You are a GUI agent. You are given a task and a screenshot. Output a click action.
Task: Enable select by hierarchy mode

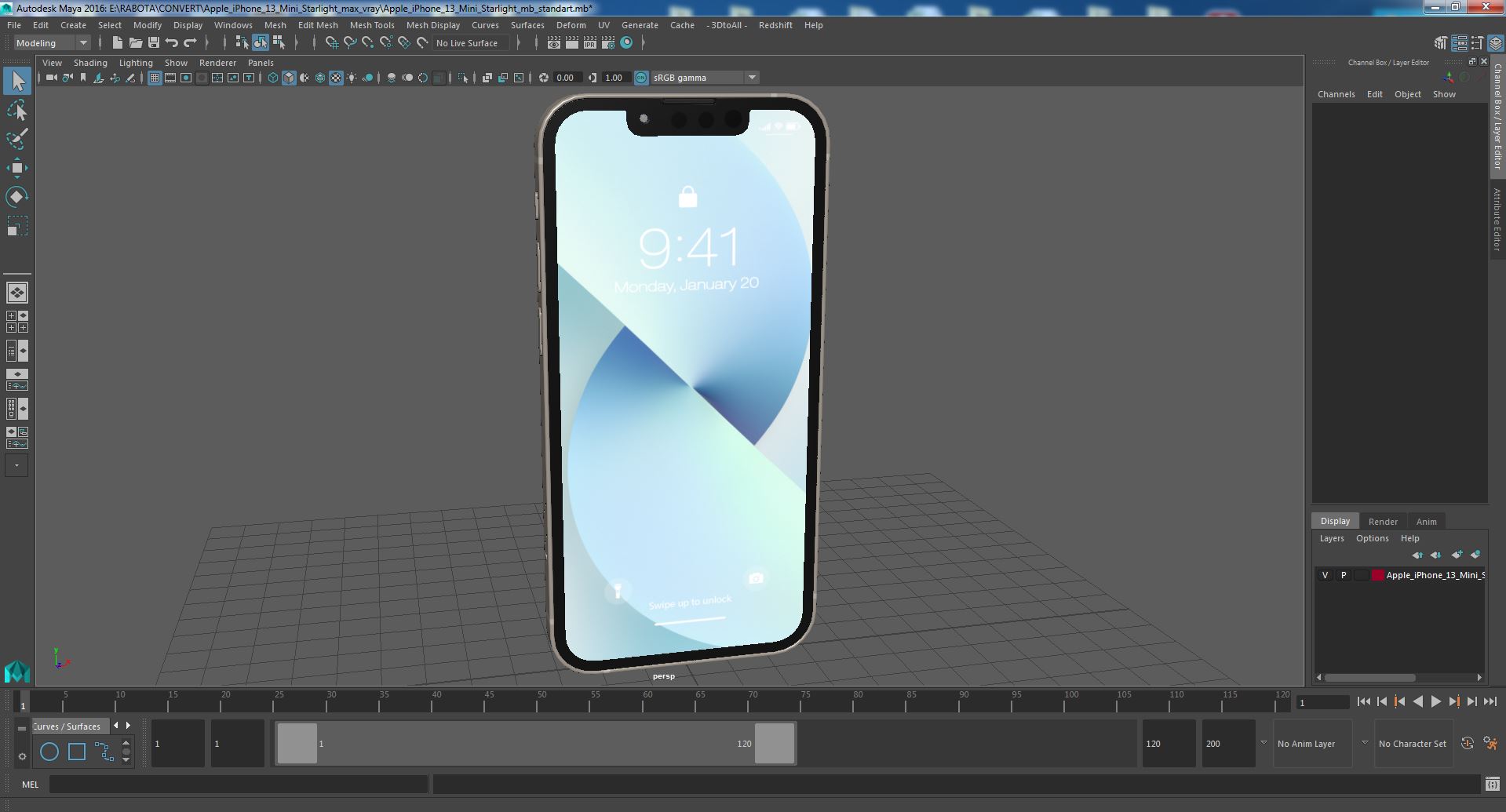[x=242, y=43]
